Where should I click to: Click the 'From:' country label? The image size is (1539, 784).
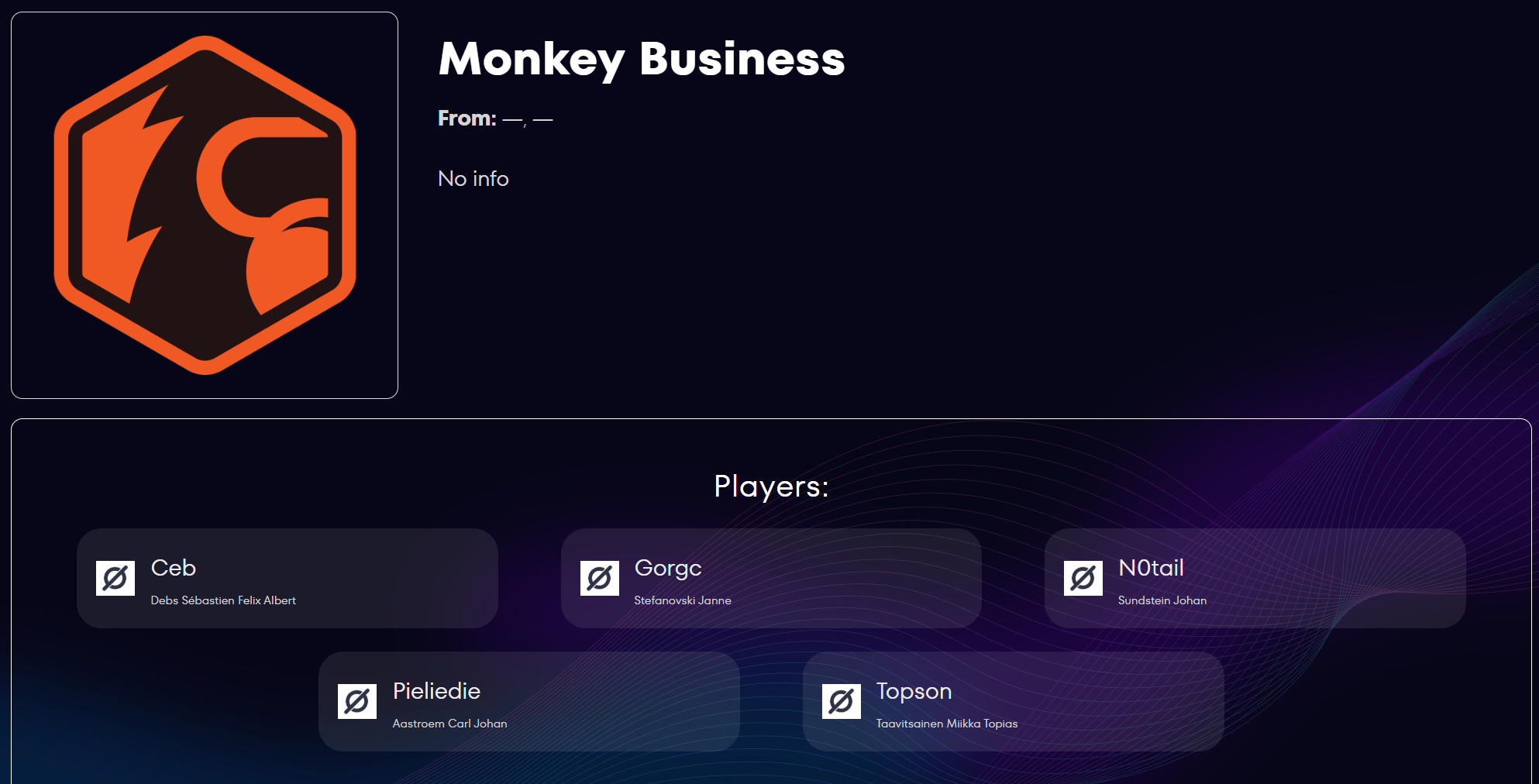(x=467, y=119)
